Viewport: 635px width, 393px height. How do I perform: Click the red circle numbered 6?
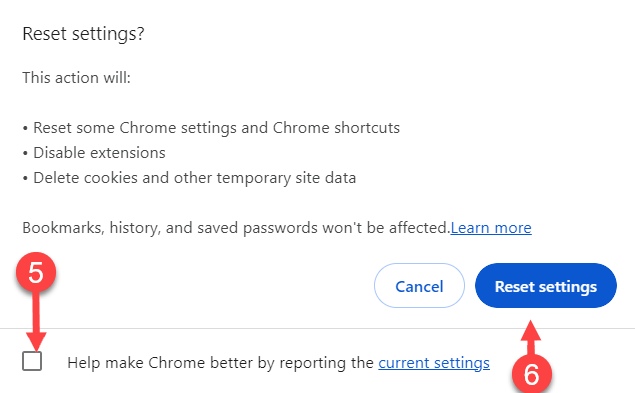click(x=532, y=374)
